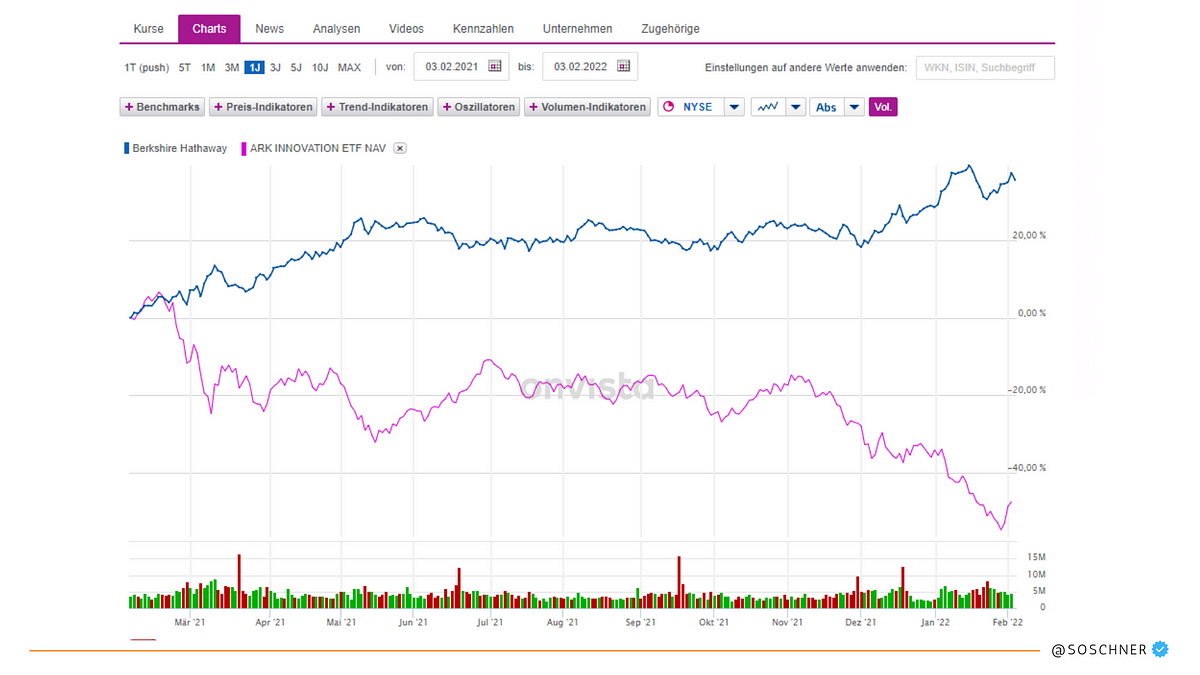Click the 'bis' end date field
Viewport: 1200px width, 675px height.
click(590, 67)
